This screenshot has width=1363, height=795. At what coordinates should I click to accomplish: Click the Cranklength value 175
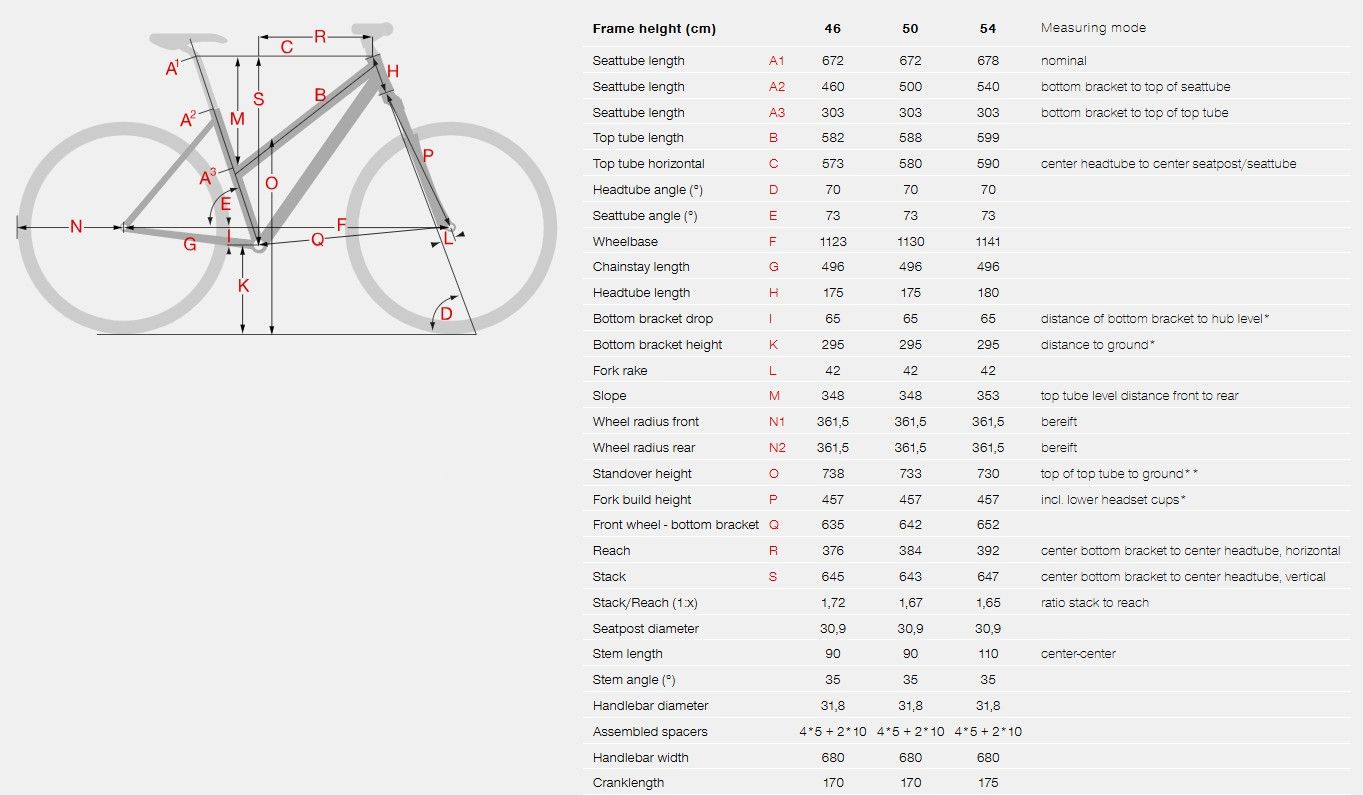pos(988,783)
